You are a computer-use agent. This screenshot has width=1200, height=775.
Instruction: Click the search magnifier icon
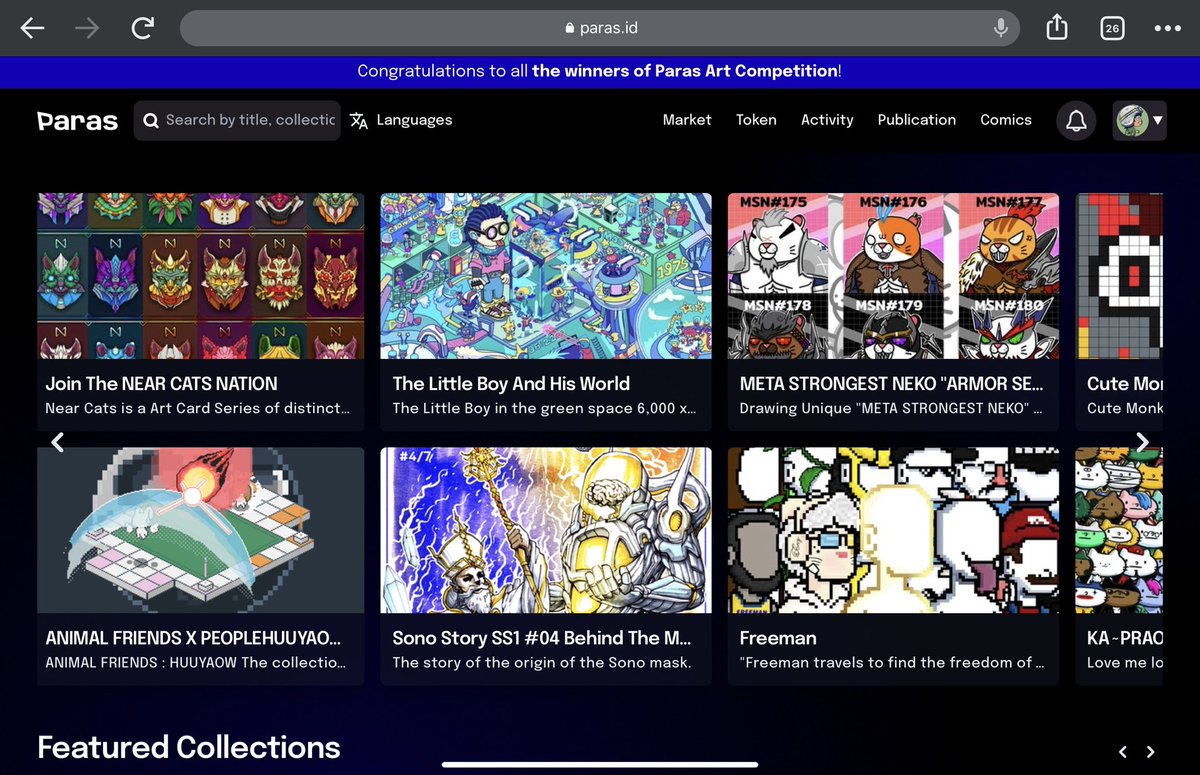point(151,121)
